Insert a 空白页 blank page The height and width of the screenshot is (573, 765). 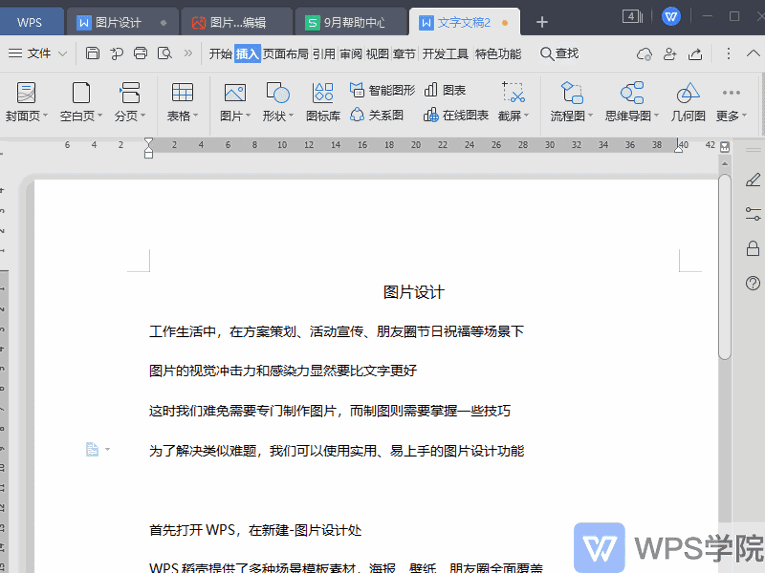point(81,102)
